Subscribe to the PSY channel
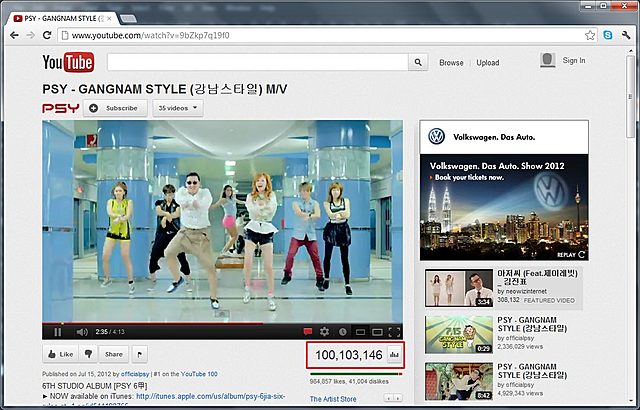This screenshot has width=640, height=410. point(115,108)
